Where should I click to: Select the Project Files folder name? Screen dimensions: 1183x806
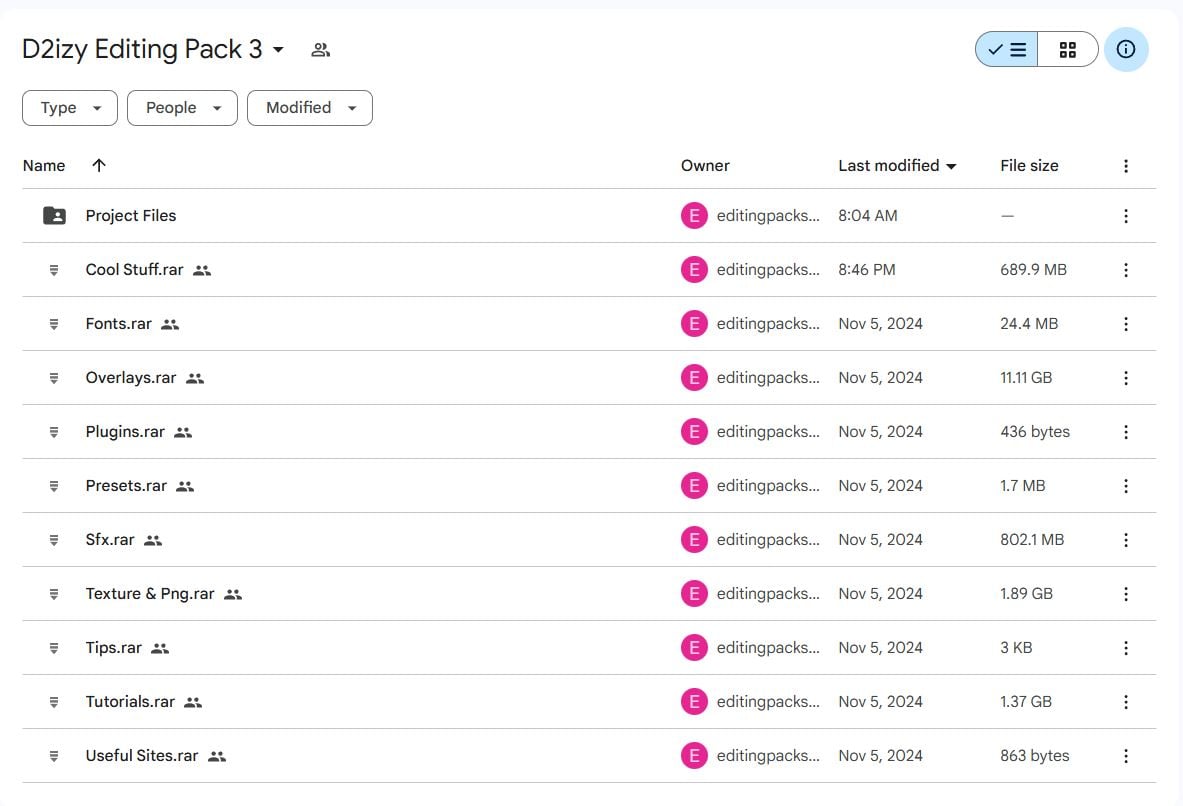click(131, 216)
